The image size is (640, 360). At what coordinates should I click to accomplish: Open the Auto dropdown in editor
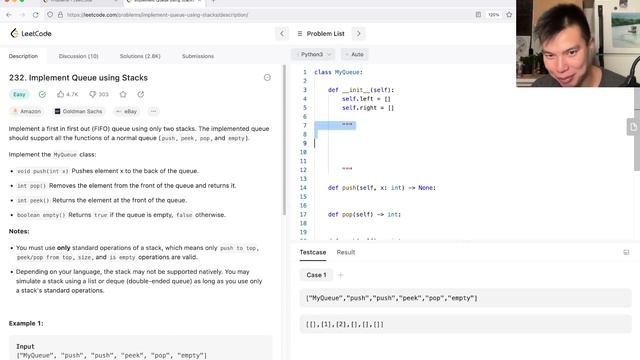coord(355,54)
